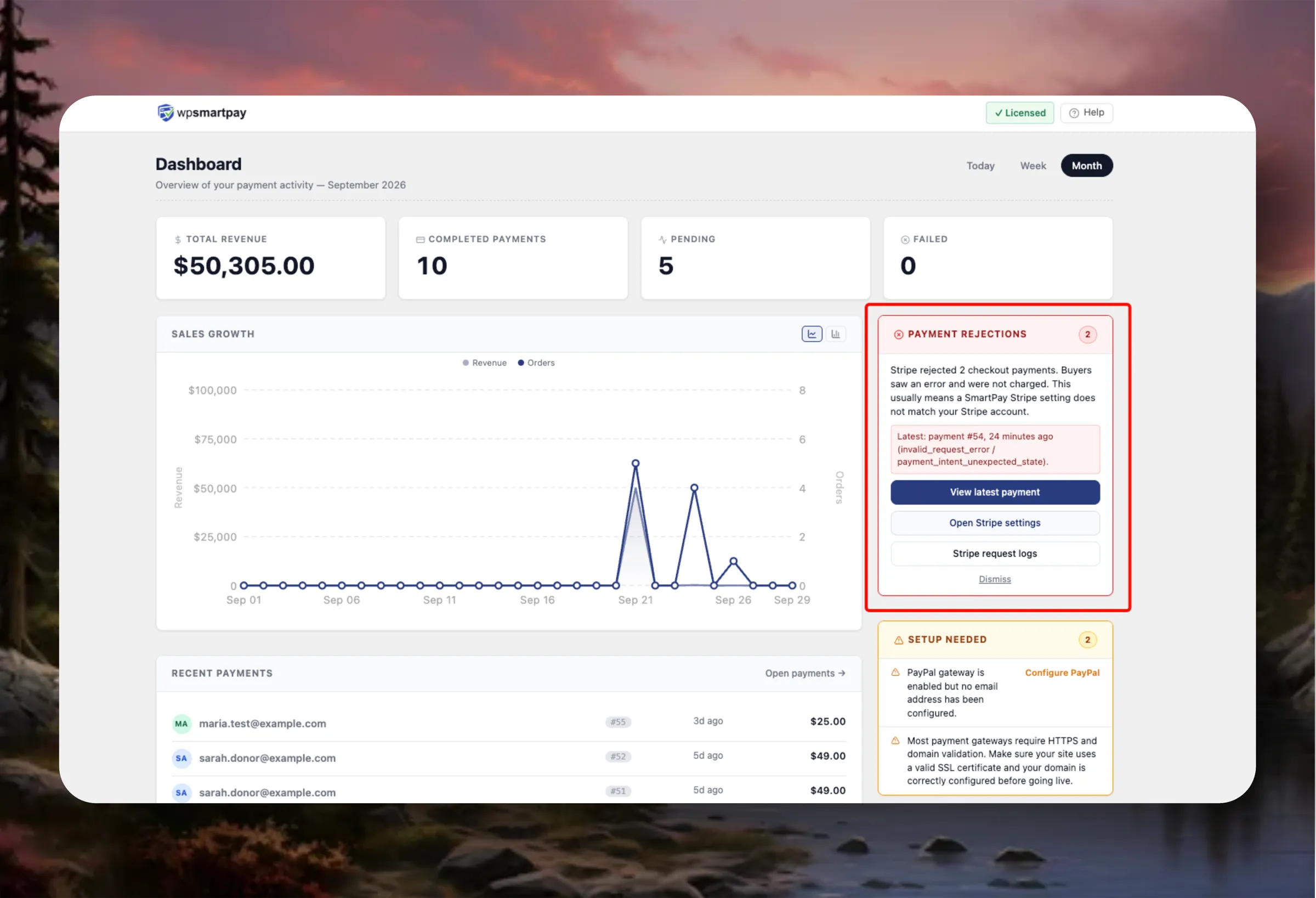This screenshot has height=898, width=1316.
Task: Click the Completed Payments card value 10
Action: click(432, 266)
